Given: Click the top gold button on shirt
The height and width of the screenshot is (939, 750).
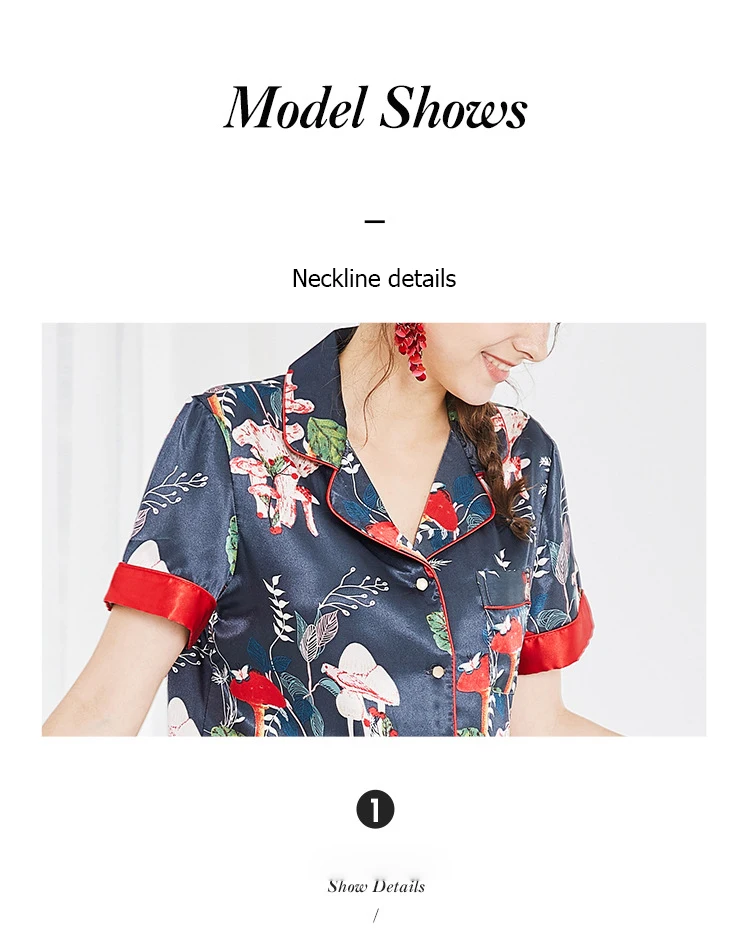Looking at the screenshot, I should (x=423, y=583).
